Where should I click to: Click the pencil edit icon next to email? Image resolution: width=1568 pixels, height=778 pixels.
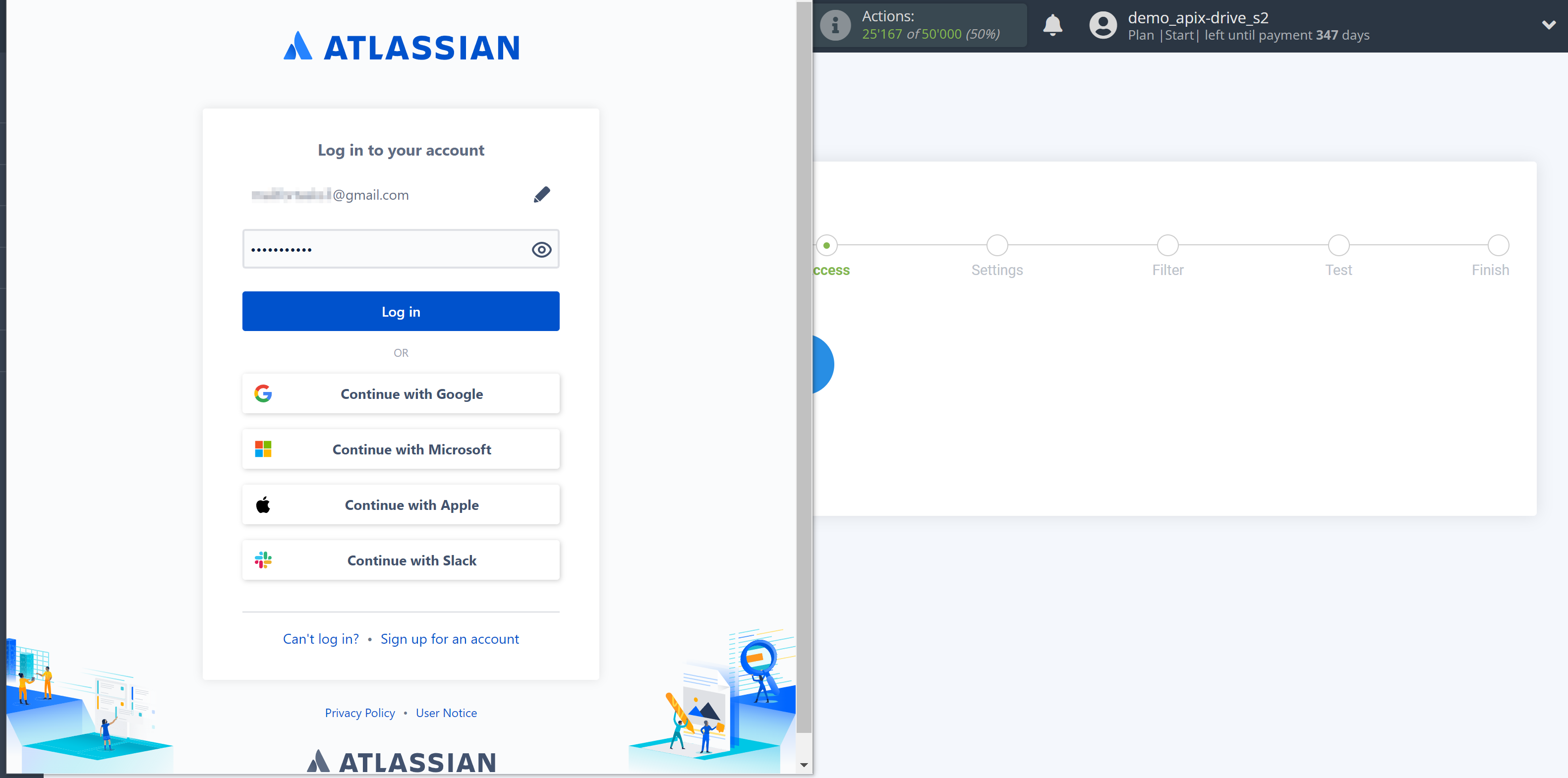[544, 194]
